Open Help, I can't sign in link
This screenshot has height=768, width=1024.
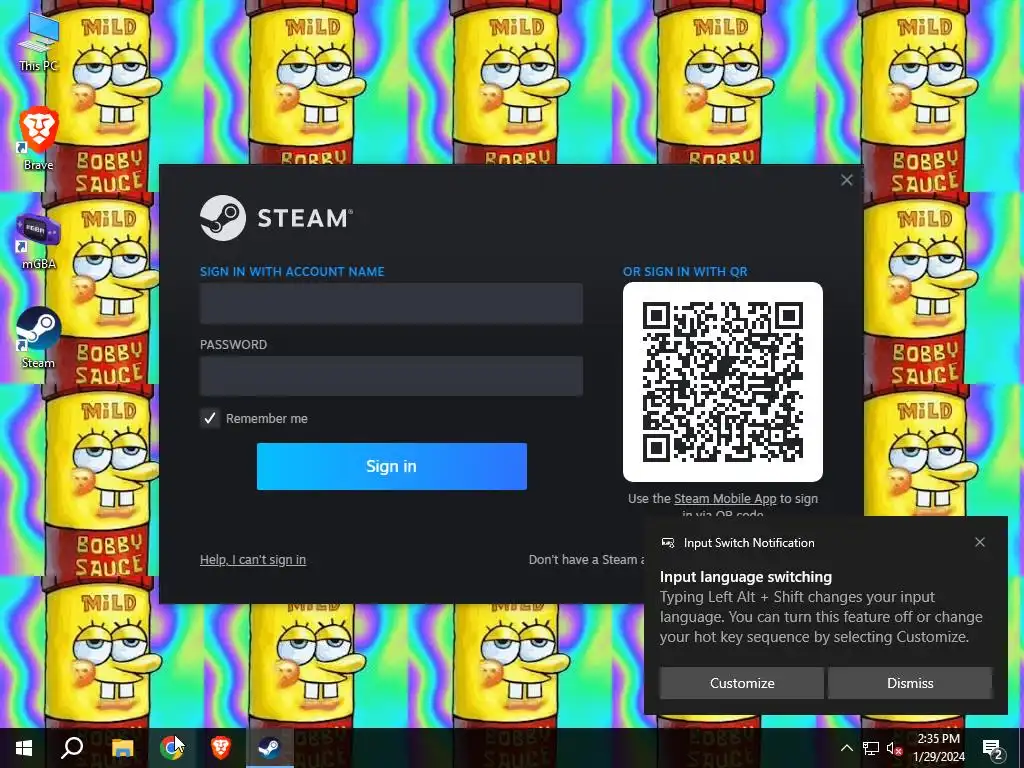[x=253, y=560]
